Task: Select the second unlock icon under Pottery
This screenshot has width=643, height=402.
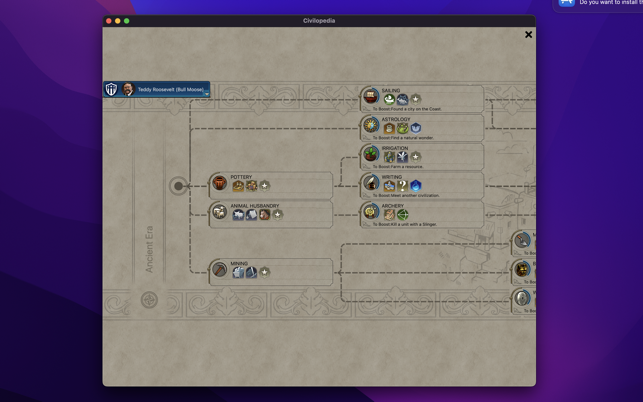Action: pos(251,186)
